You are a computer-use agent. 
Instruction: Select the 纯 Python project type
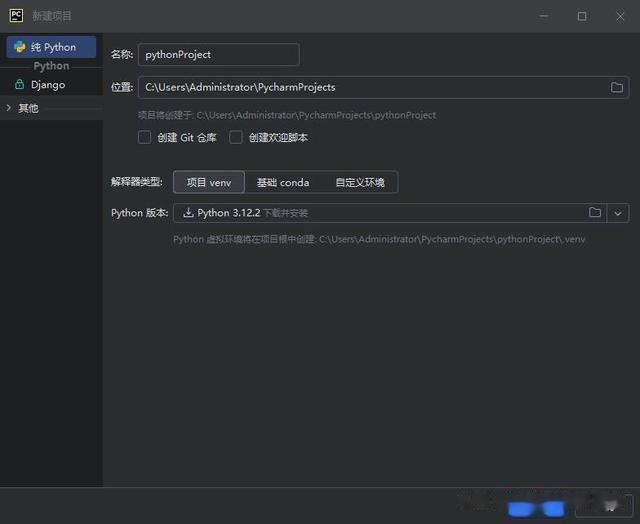51,47
